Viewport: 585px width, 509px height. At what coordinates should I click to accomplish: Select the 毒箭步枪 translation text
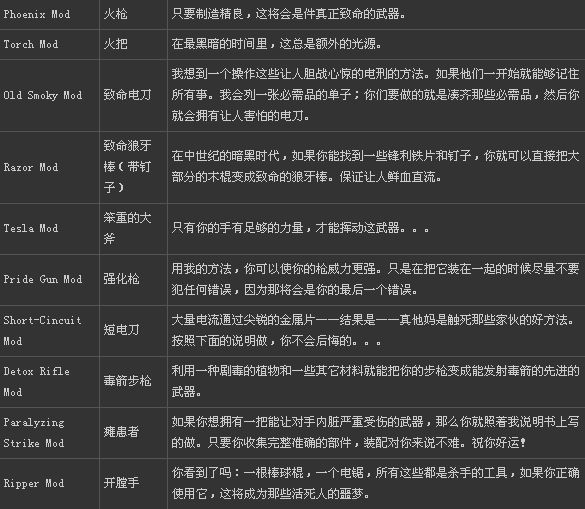[128, 381]
